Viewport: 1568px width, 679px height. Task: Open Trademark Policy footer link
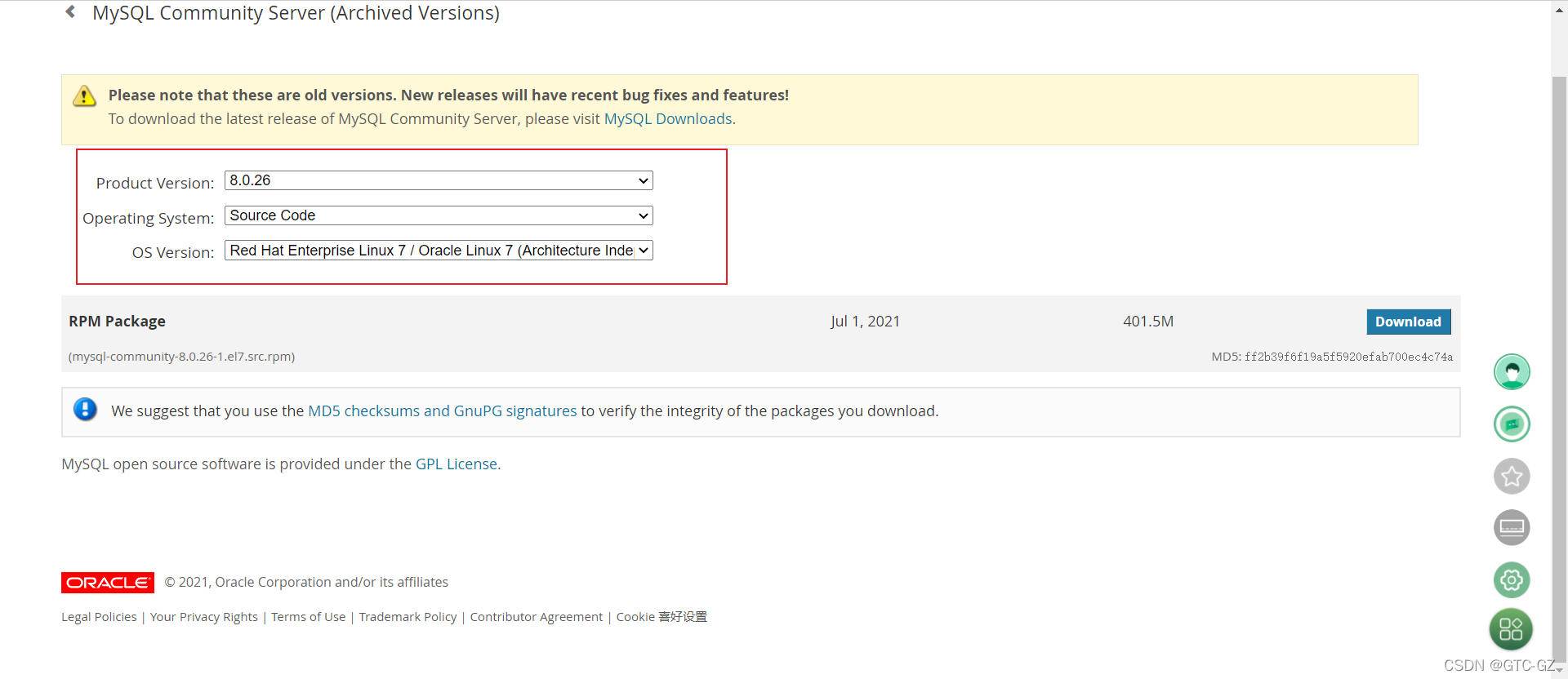(408, 617)
